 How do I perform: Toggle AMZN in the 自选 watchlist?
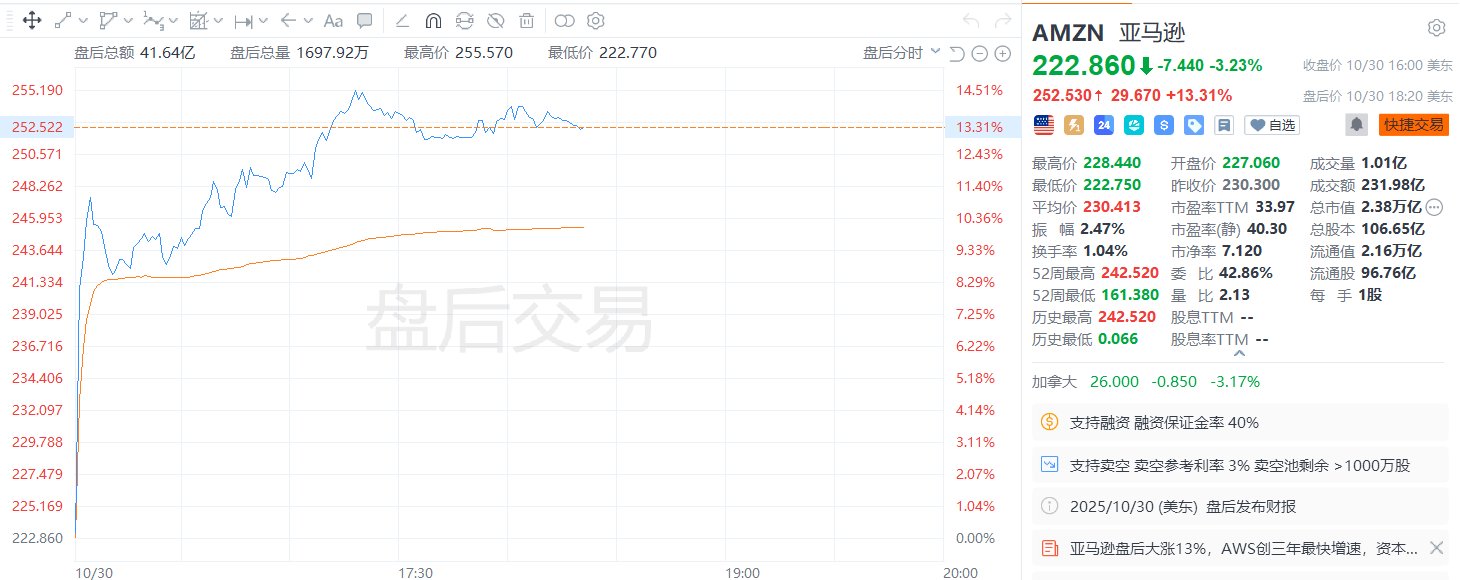1272,125
